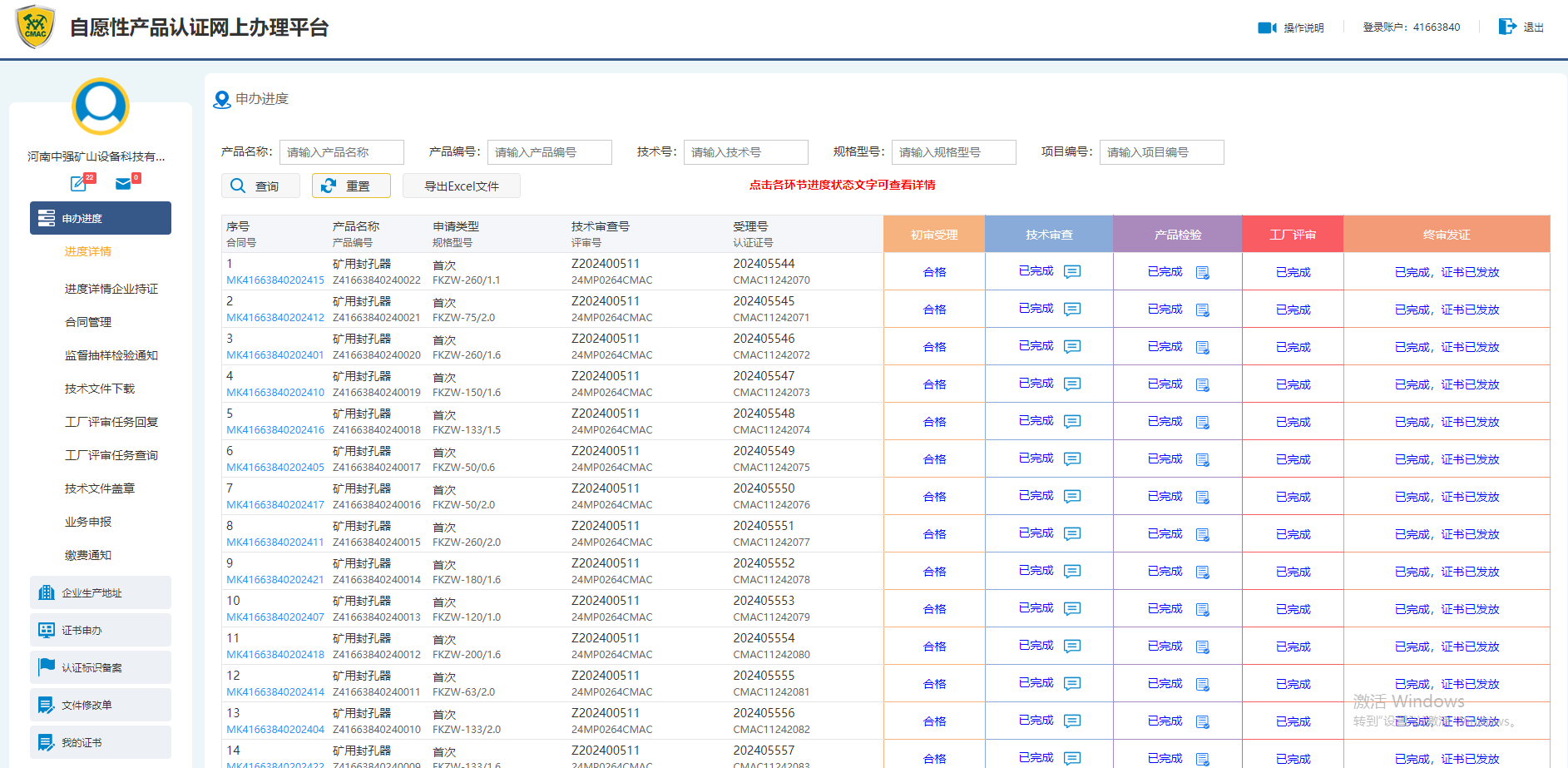The width and height of the screenshot is (1568, 768).
Task: Open the mail envelope icon in sidebar
Action: click(123, 183)
